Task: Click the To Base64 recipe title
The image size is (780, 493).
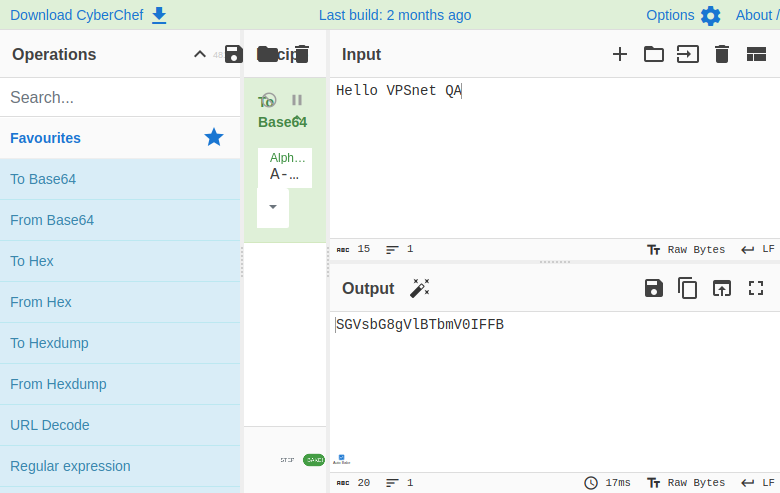Action: [282, 112]
